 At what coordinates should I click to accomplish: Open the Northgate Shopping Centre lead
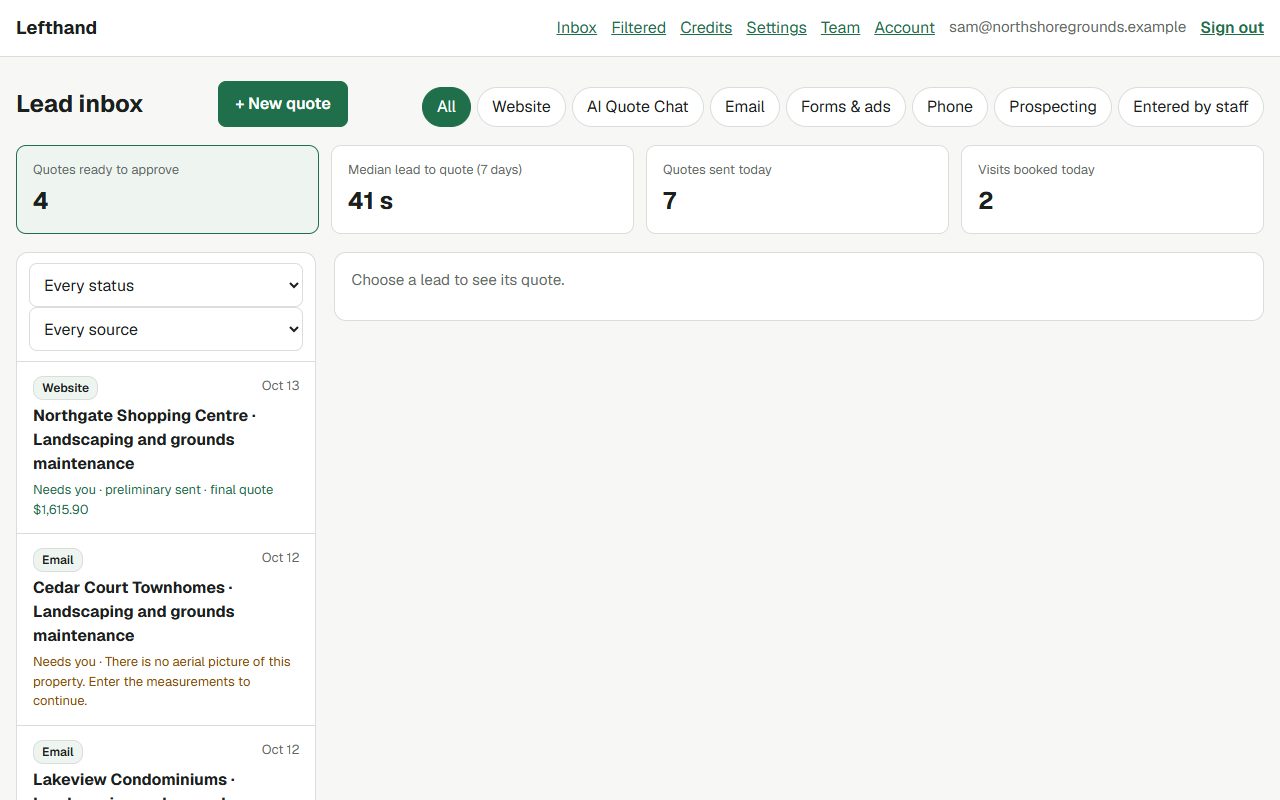tap(166, 448)
